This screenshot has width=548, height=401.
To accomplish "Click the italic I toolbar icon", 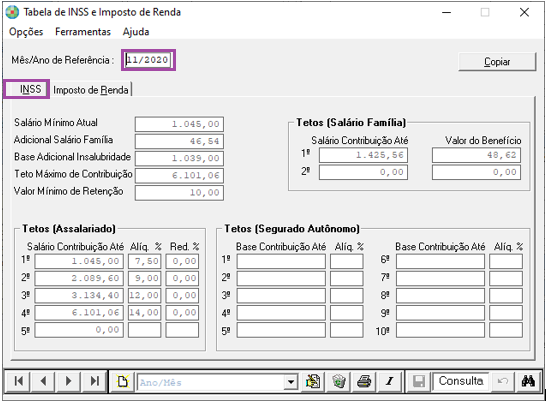I will tap(390, 381).
